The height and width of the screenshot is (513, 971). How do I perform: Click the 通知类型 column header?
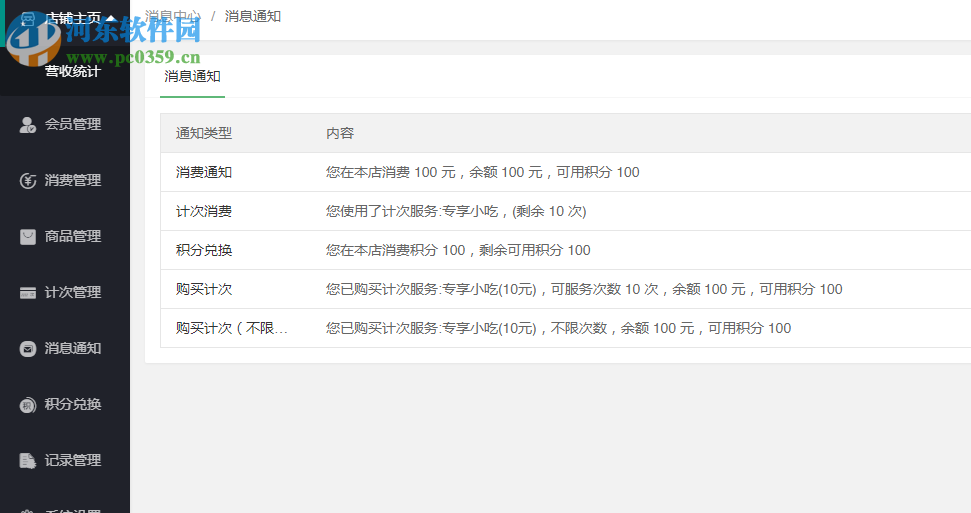(x=204, y=133)
